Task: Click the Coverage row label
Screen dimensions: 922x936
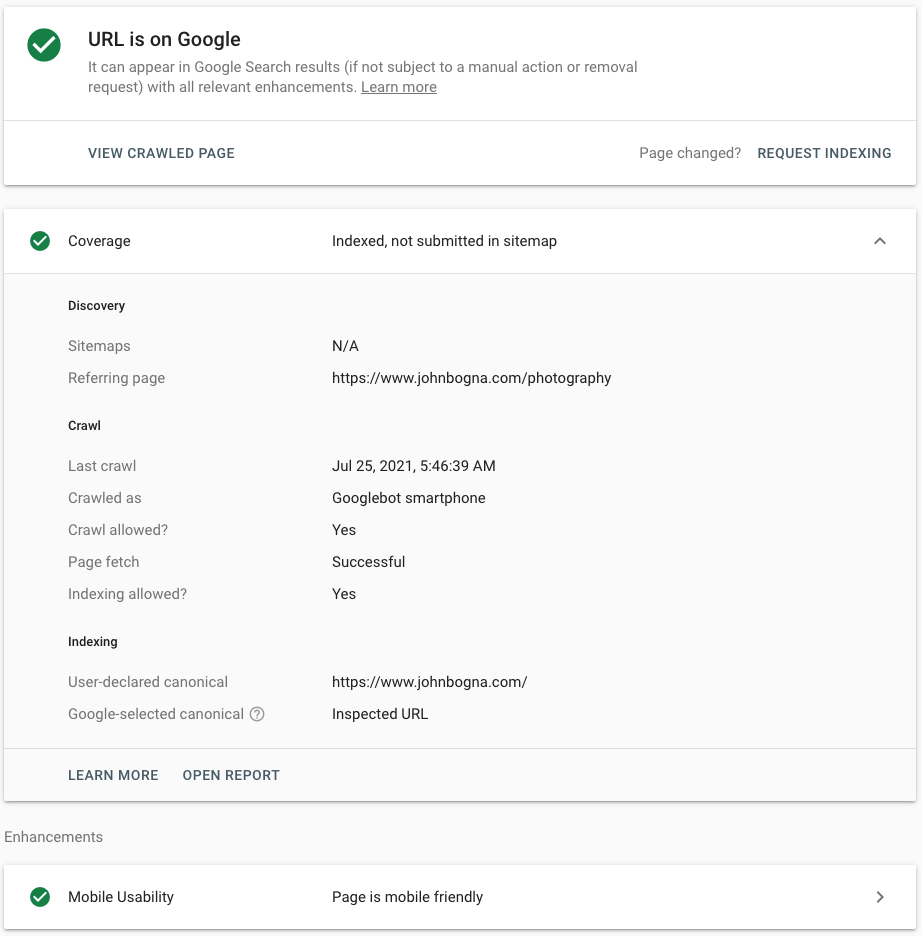Action: click(99, 241)
